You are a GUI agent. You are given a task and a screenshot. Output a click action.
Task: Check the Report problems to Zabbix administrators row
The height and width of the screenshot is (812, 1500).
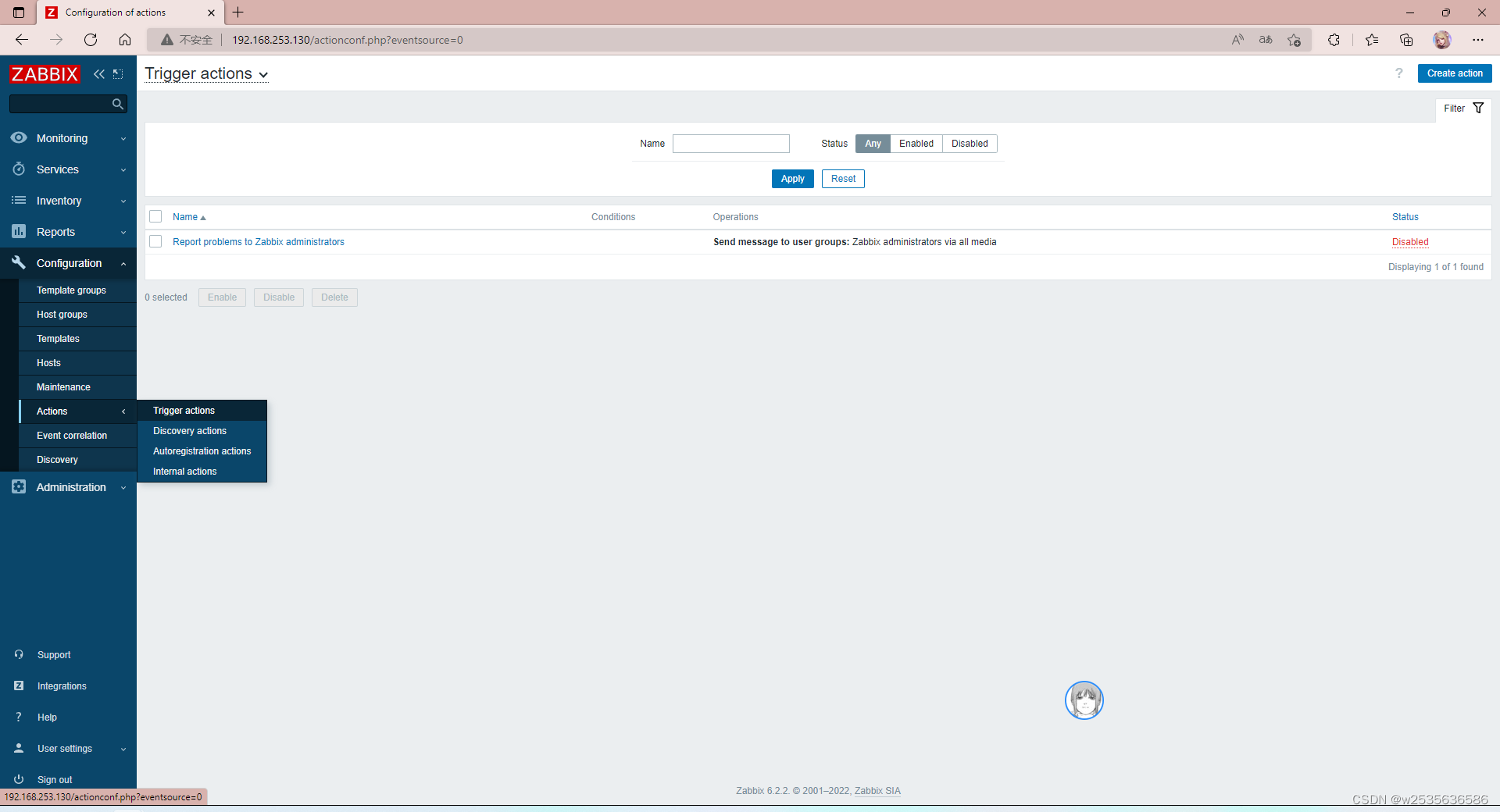(155, 241)
